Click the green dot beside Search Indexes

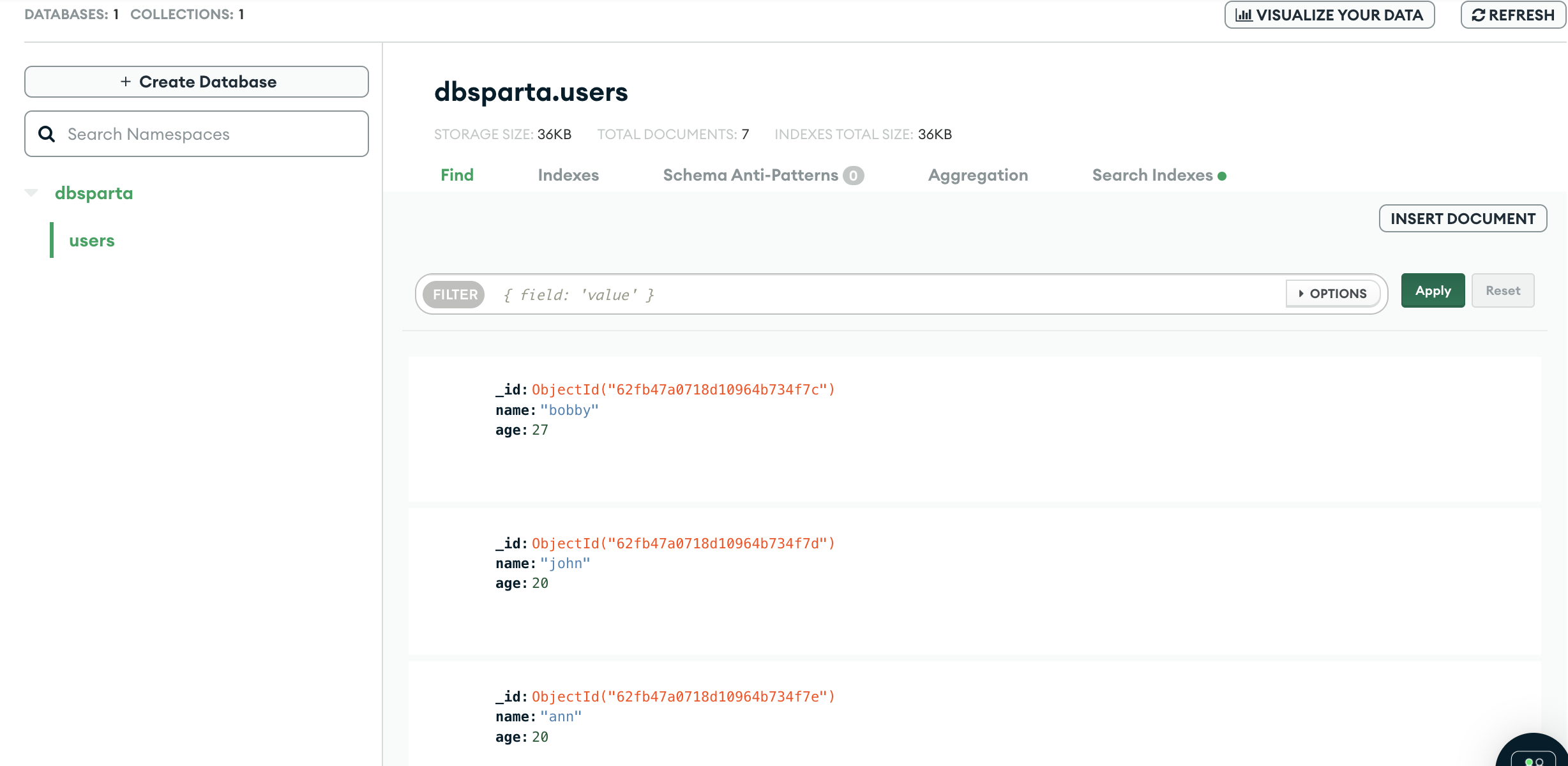click(1222, 176)
